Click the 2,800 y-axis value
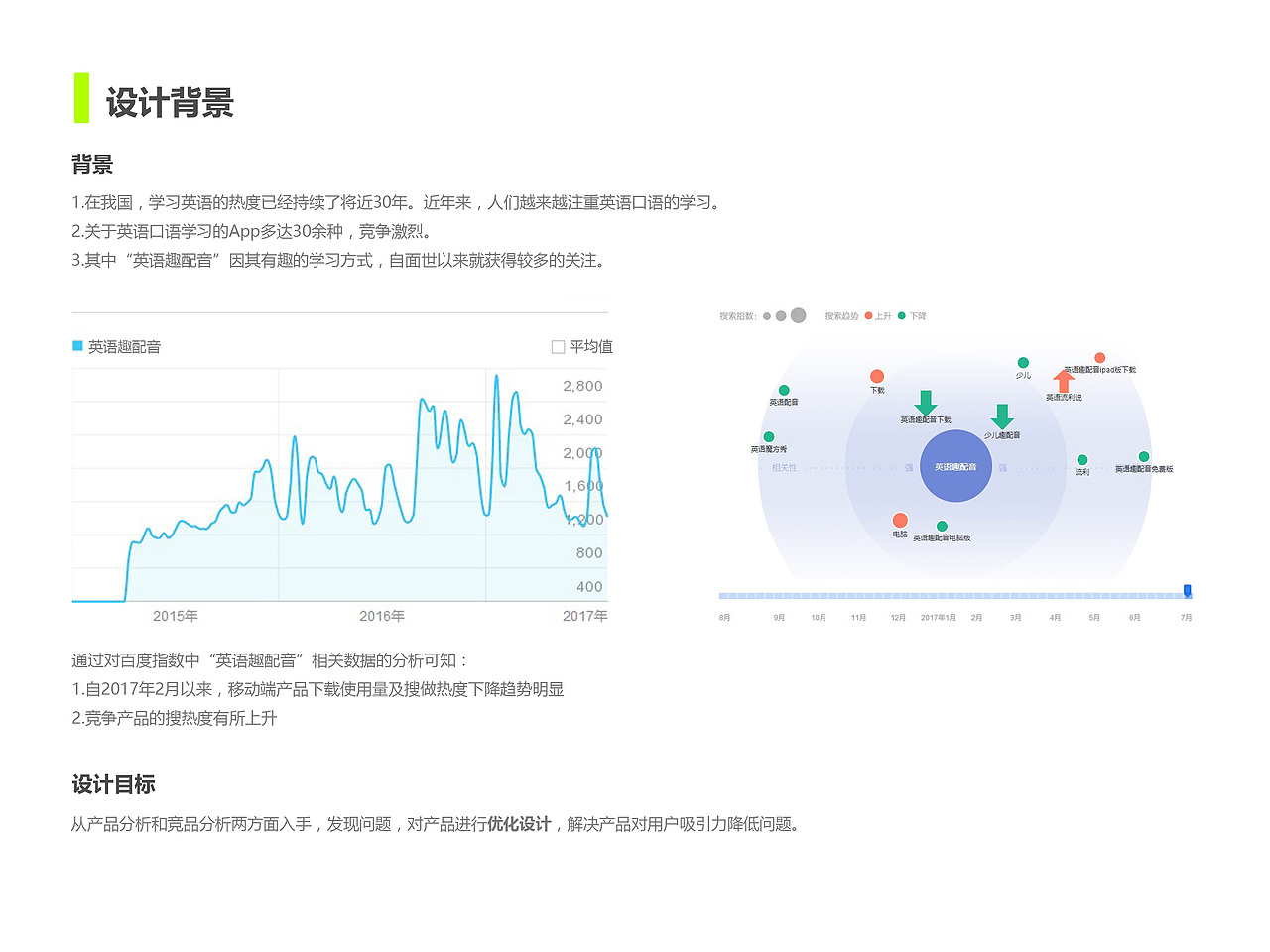 point(582,386)
